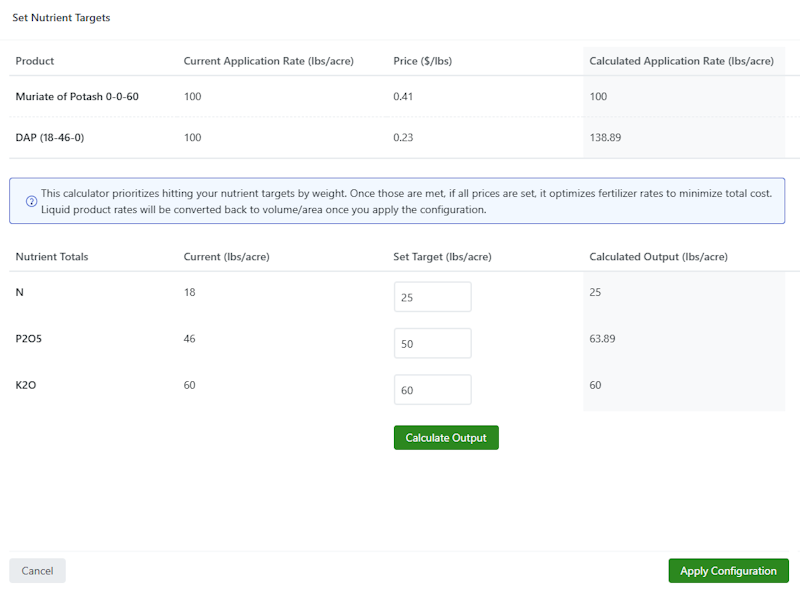This screenshot has height=590, width=800.
Task: Select the 138.89 calculated rate for DAP
Action: (605, 137)
